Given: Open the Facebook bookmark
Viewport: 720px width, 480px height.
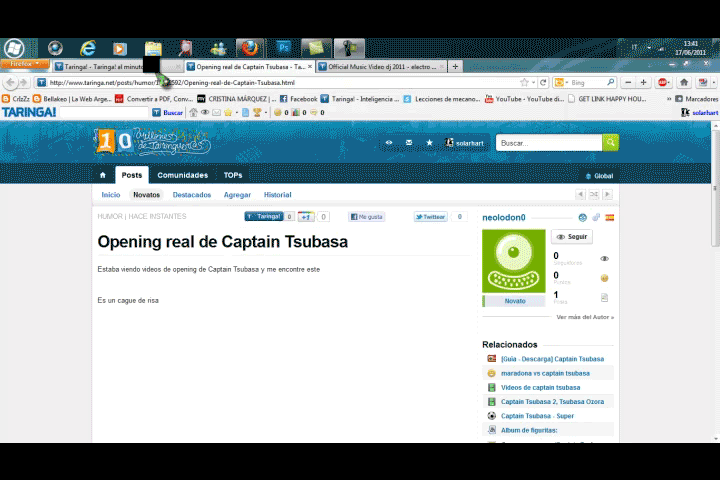Looking at the screenshot, I should pos(298,99).
